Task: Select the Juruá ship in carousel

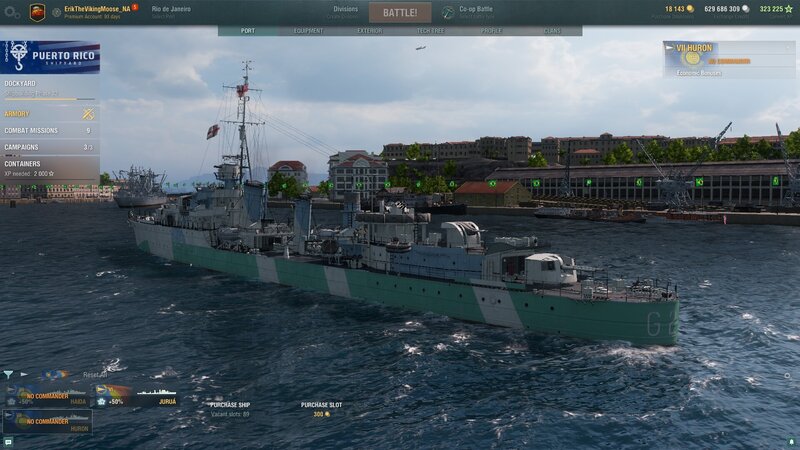Action: coord(138,394)
